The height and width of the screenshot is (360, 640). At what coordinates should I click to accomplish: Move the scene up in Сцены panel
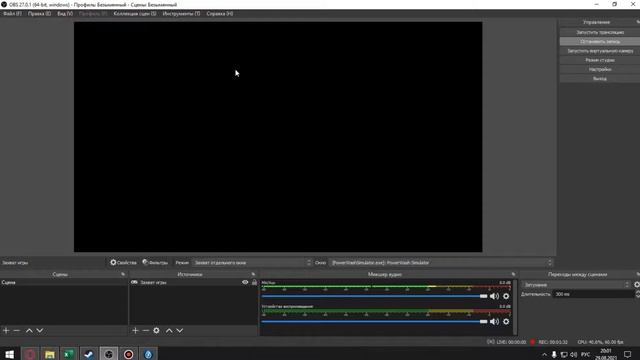pos(29,330)
